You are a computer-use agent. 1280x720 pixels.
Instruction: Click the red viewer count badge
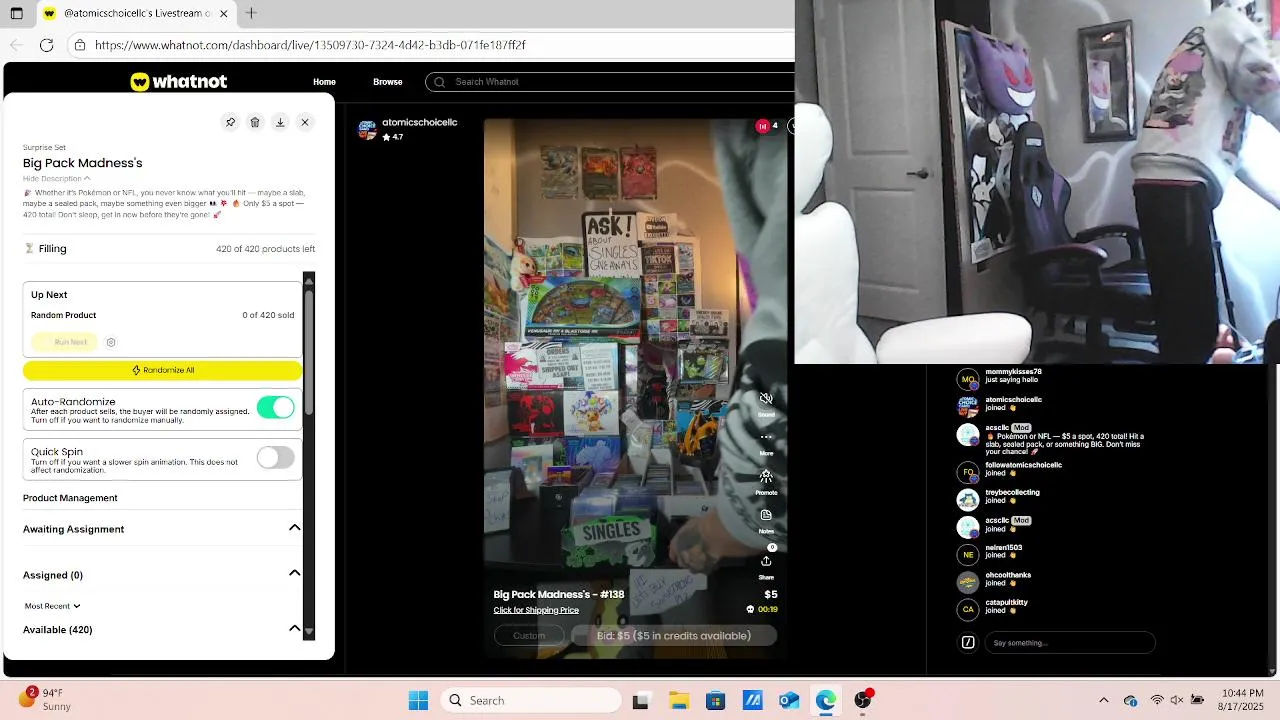763,126
